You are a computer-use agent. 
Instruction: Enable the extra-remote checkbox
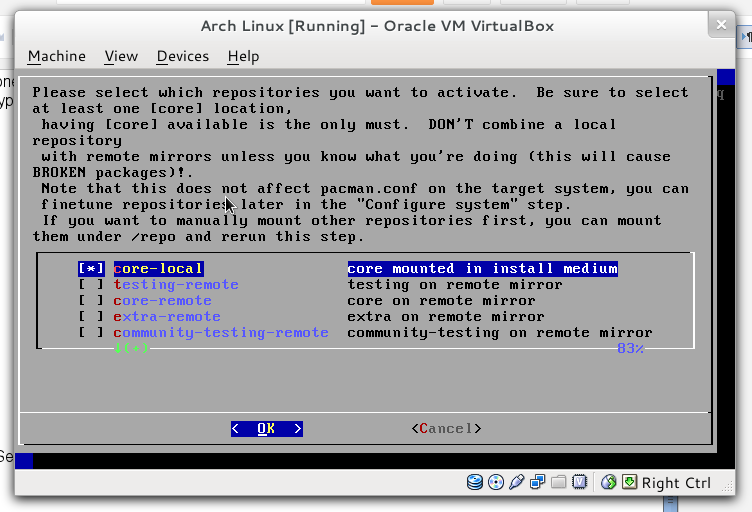[x=91, y=316]
